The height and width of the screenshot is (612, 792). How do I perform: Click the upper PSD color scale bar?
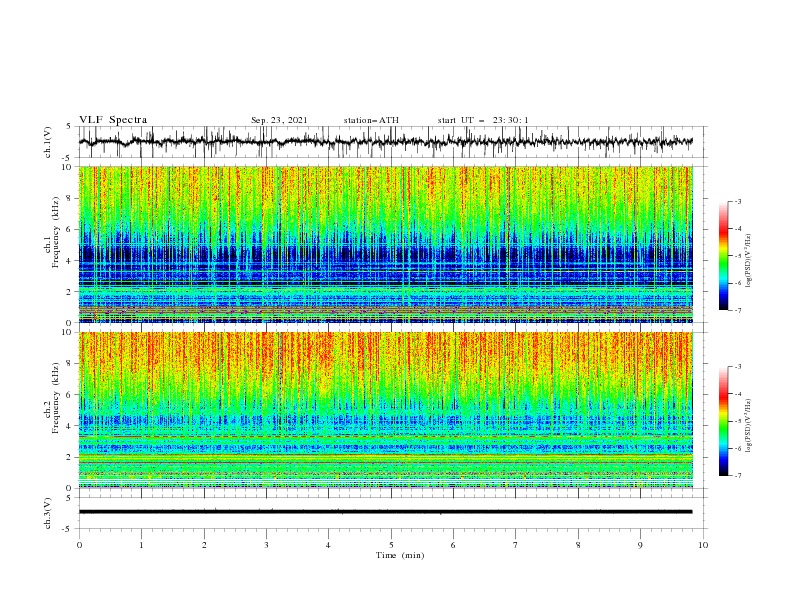[724, 256]
